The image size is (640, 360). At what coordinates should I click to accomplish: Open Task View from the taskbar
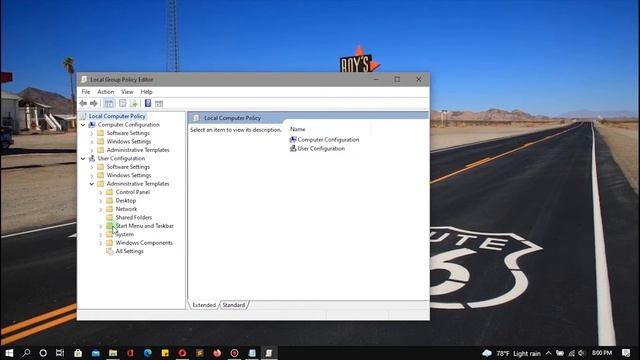click(60, 353)
